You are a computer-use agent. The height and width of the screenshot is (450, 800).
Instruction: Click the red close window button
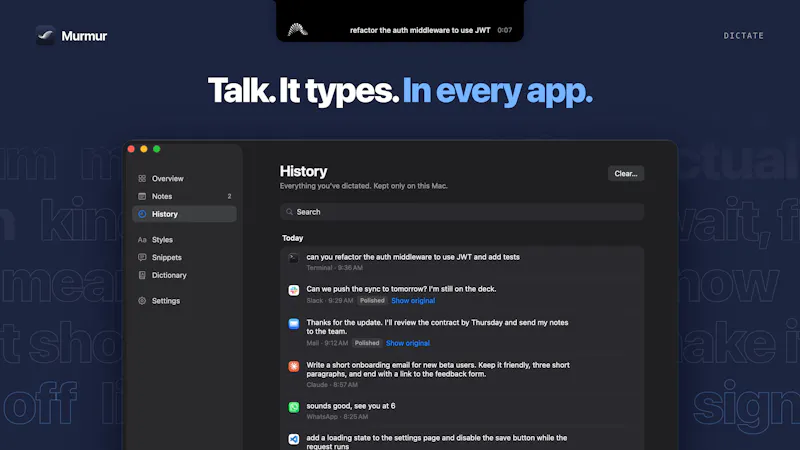tap(131, 149)
